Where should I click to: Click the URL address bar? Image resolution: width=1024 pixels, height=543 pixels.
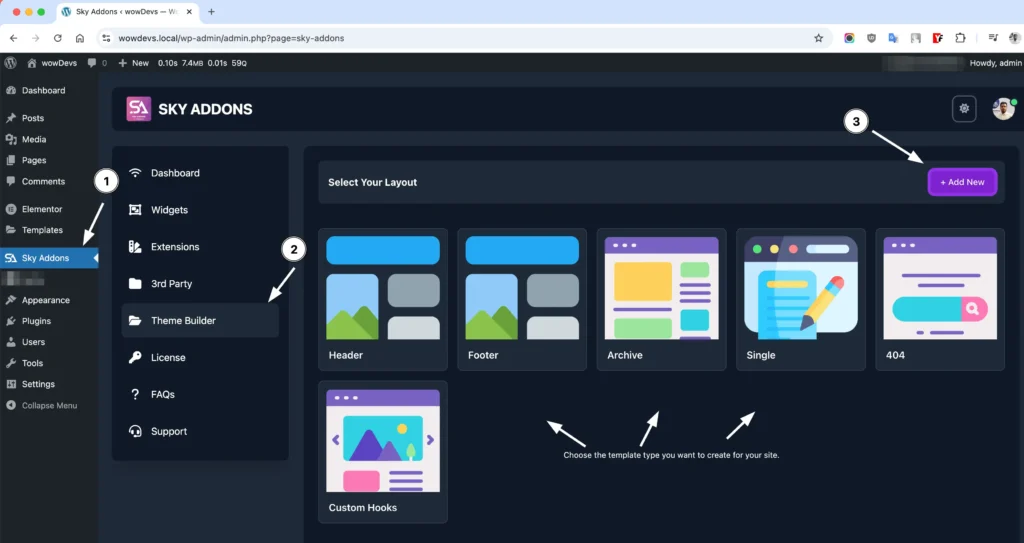point(464,38)
